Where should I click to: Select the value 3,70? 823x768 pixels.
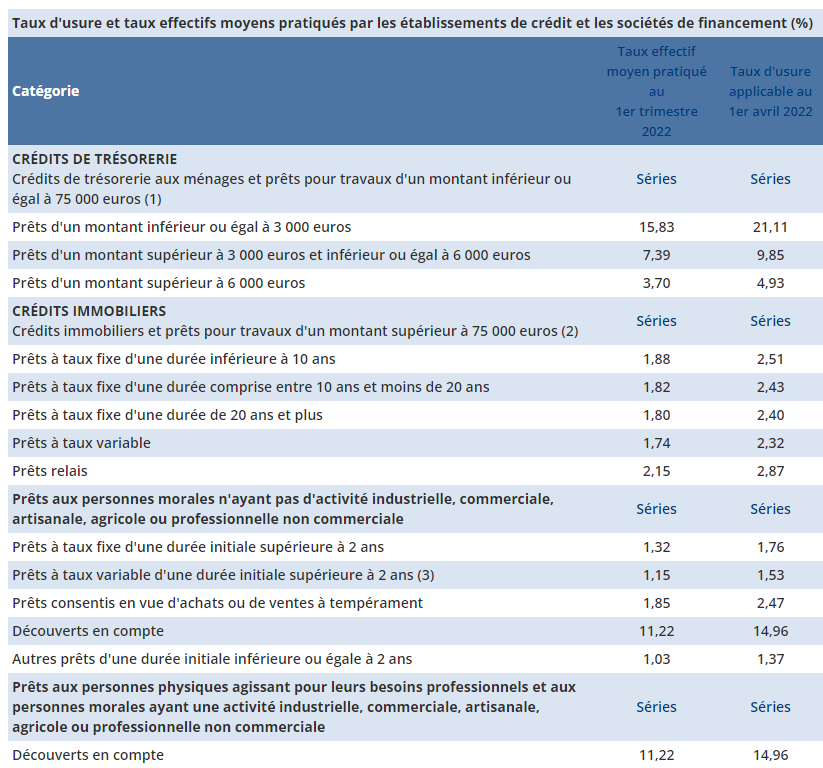[656, 283]
